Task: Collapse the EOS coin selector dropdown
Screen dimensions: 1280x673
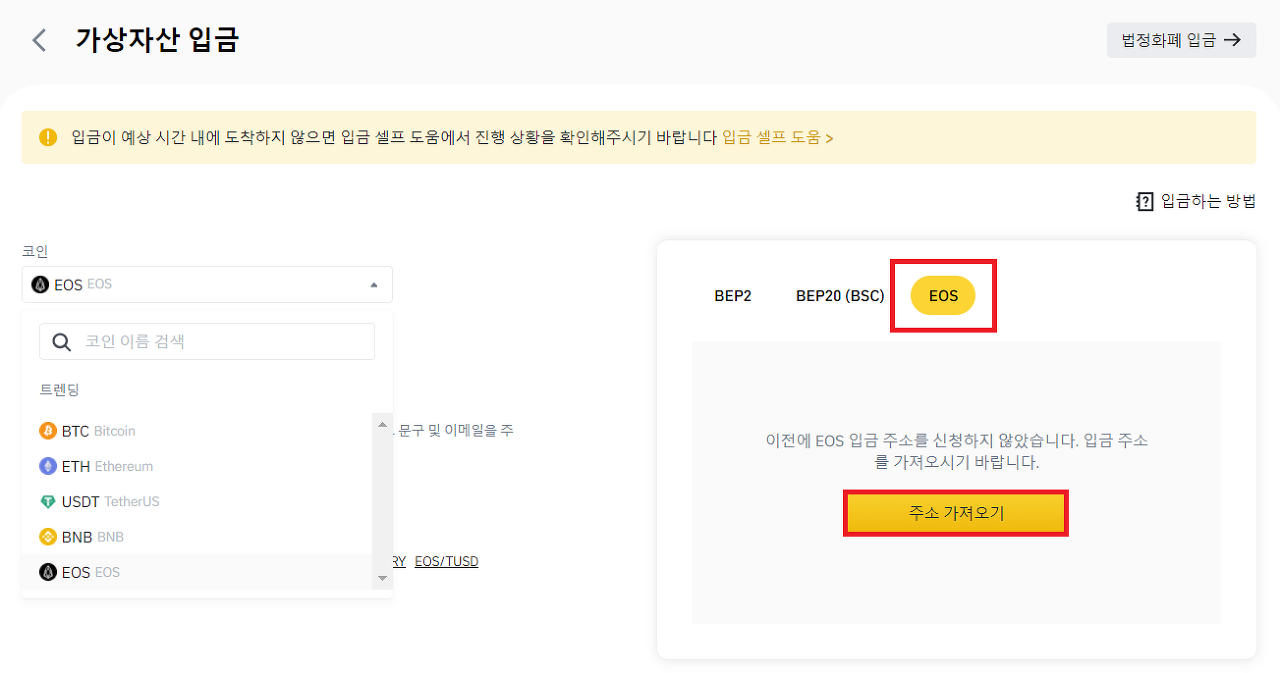Action: click(x=374, y=284)
